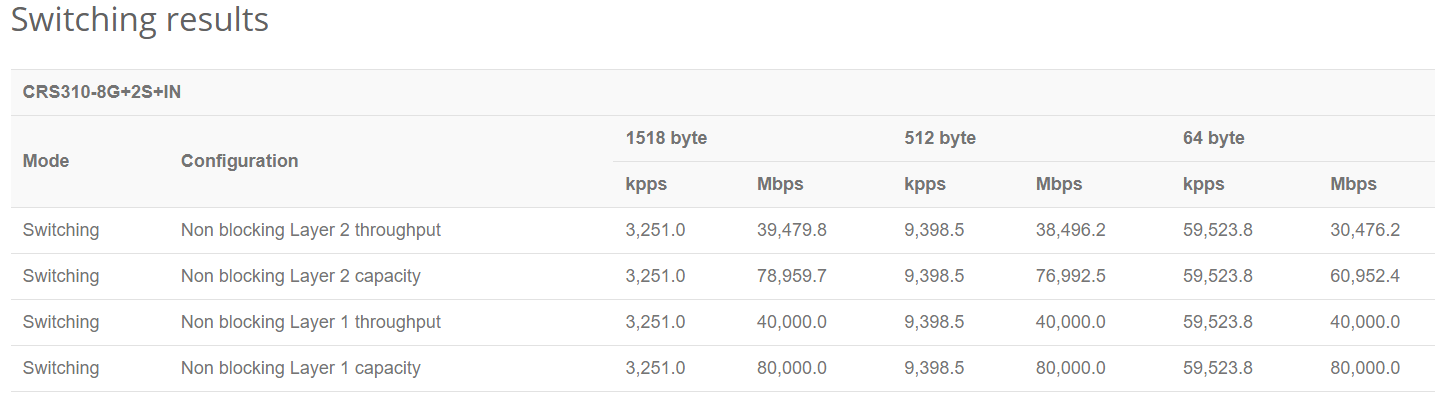Screen dimensions: 1435x405
Task: Select the CRS310-8G+2S+IN table title
Action: point(101,93)
